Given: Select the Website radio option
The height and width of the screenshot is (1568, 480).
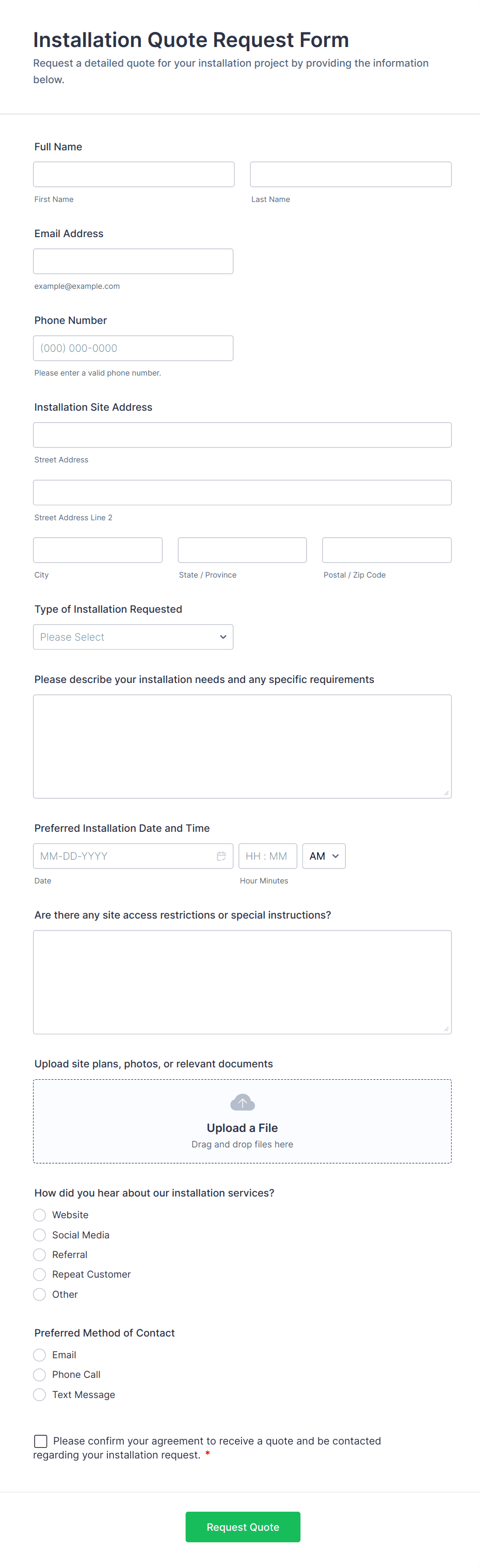Looking at the screenshot, I should click(x=40, y=1215).
